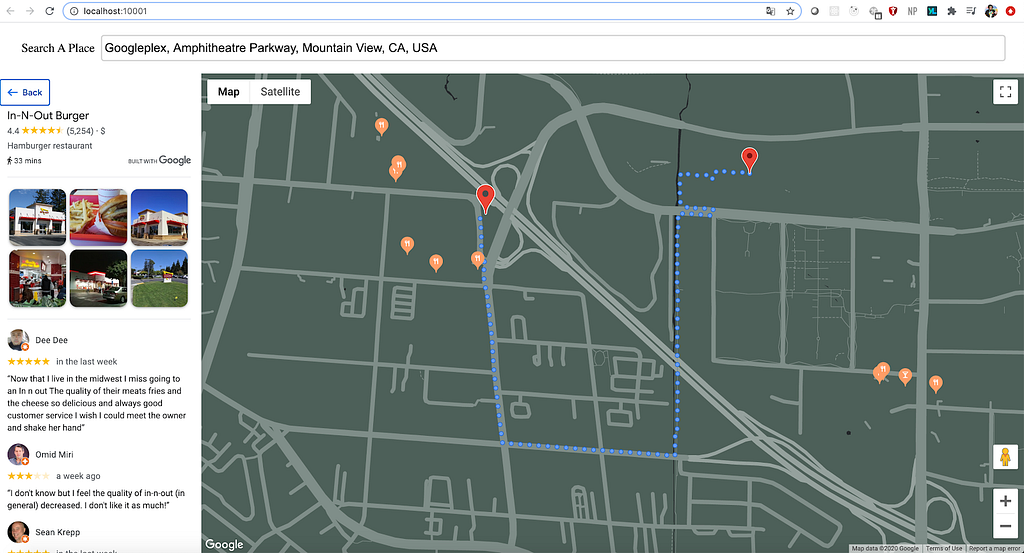The image size is (1024, 553).
Task: Click the Hamburger restaurant label
Action: (50, 146)
